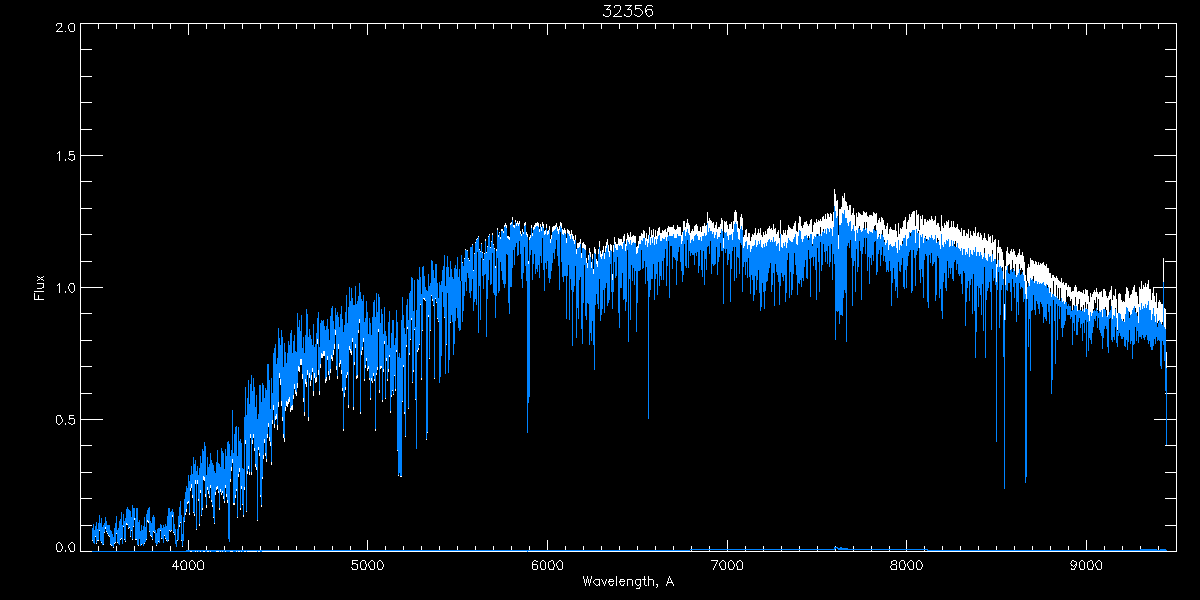Select the 8000 wavelength tick label
The width and height of the screenshot is (1200, 600).
click(907, 565)
